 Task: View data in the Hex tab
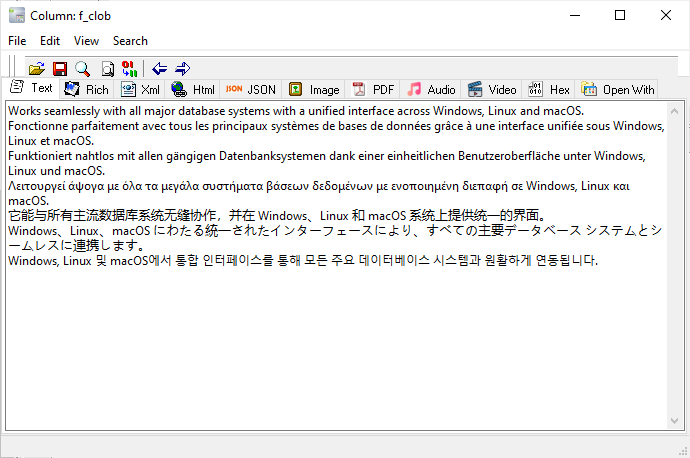pyautogui.click(x=549, y=90)
